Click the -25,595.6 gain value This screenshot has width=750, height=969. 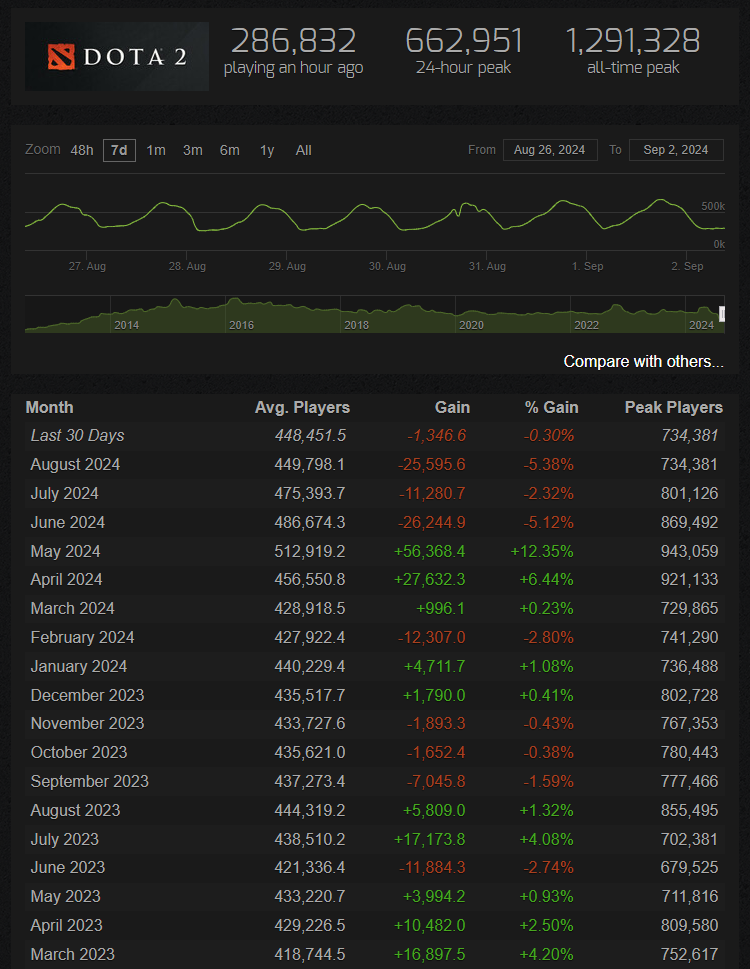click(x=432, y=464)
